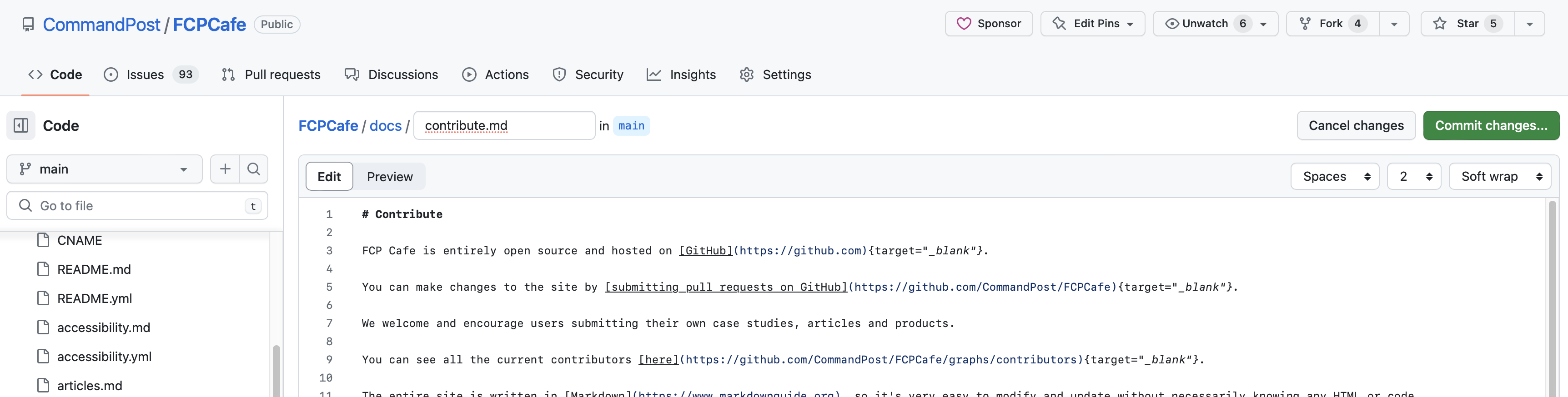
Task: Open the main branch selector dropdown
Action: 104,169
